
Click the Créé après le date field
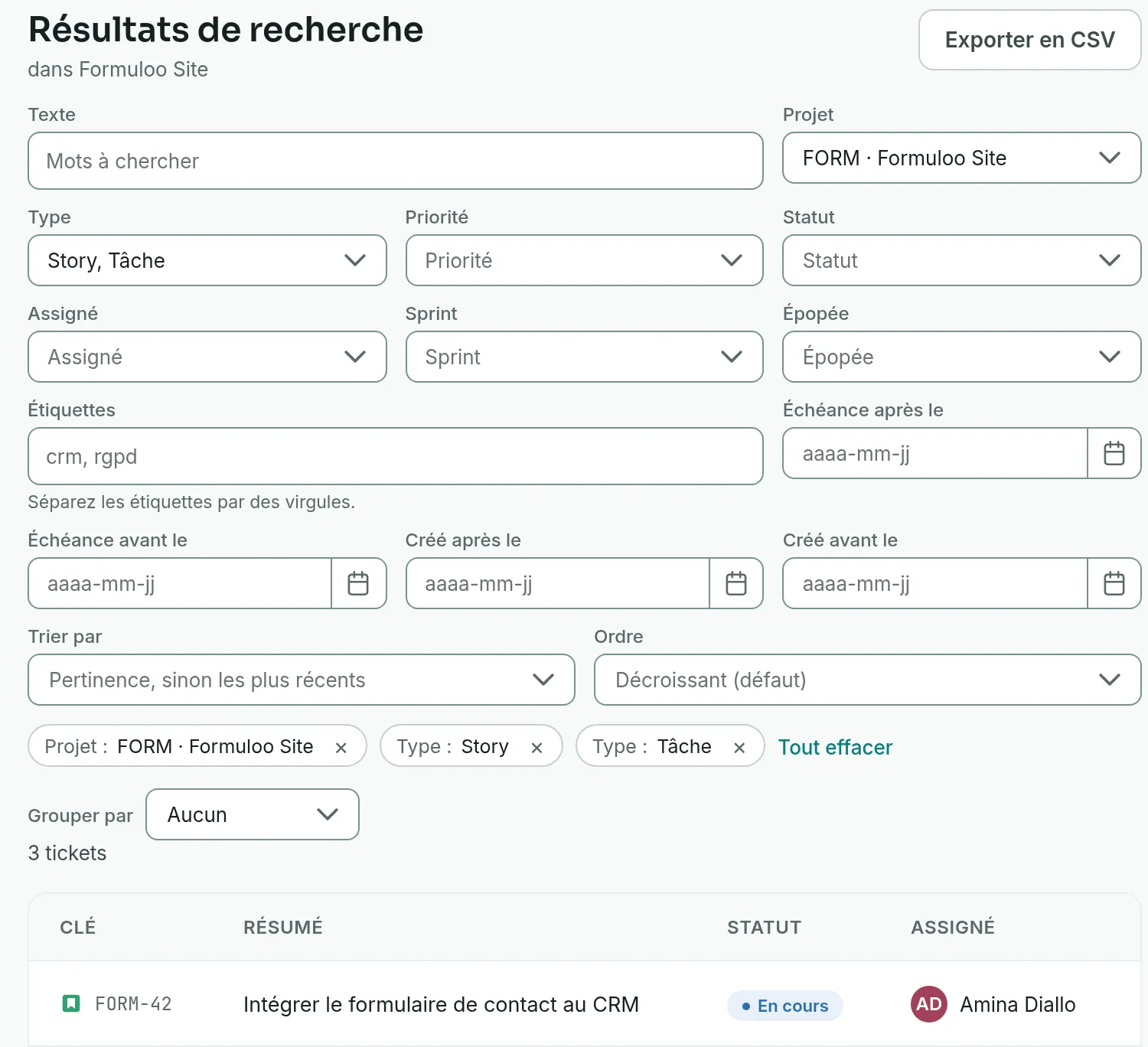(x=558, y=583)
